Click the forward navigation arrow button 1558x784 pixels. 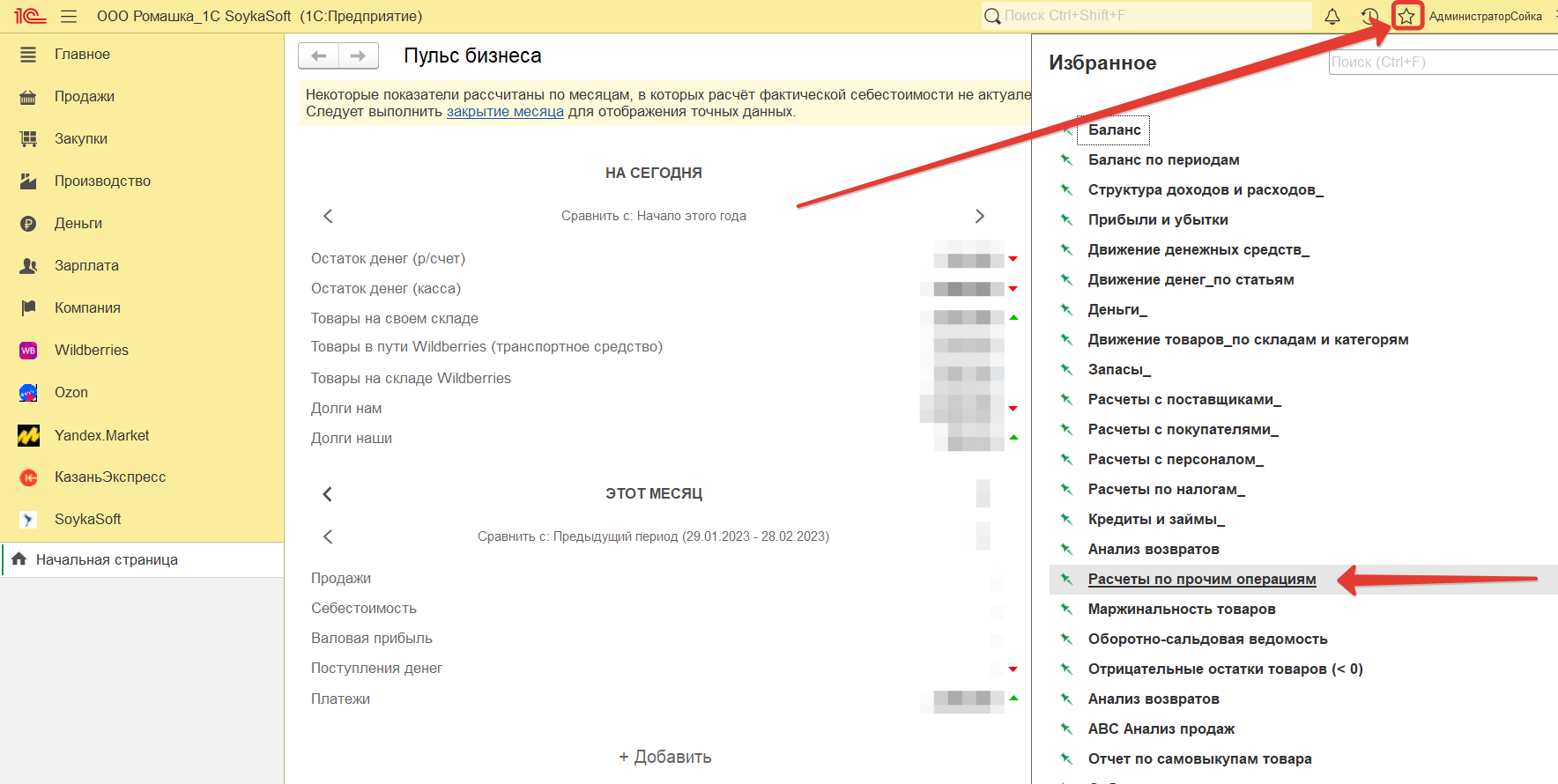point(359,55)
